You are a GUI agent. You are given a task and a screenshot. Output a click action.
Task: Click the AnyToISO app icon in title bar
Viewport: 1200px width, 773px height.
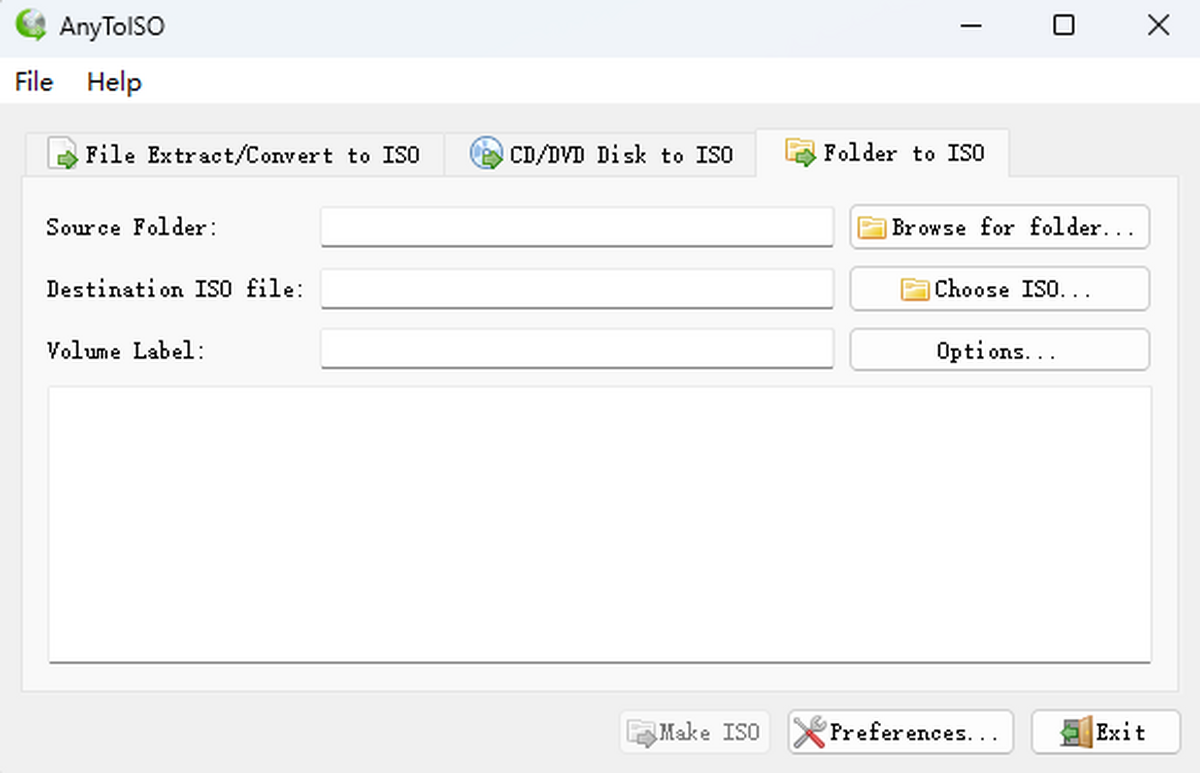(30, 26)
